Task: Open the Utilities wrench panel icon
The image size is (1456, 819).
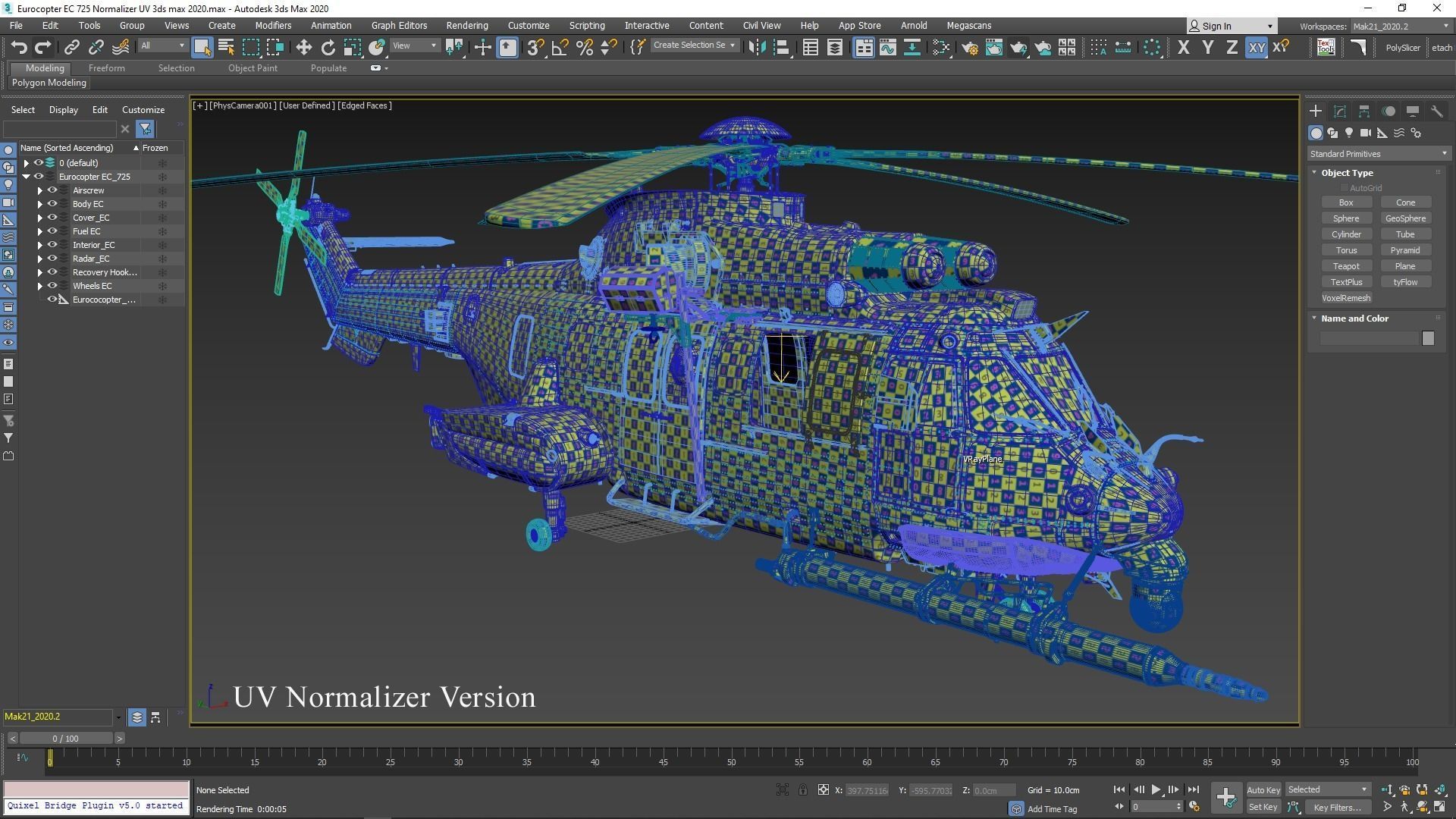Action: 1436,111
